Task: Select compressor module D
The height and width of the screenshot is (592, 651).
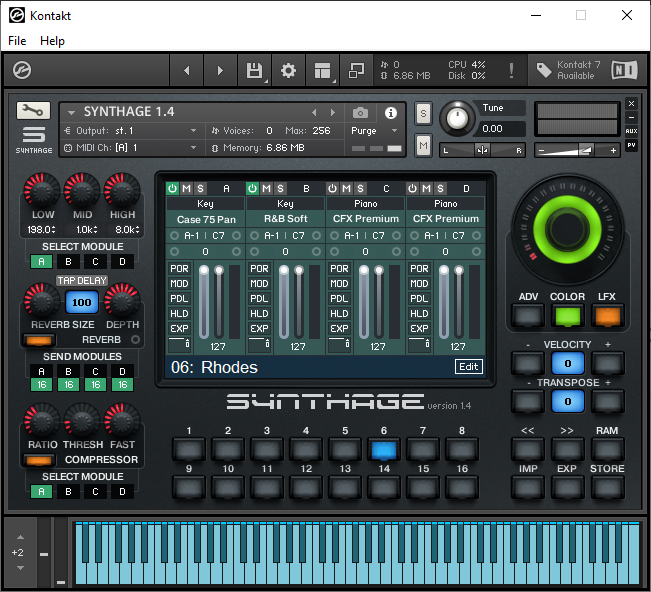Action: click(x=122, y=492)
